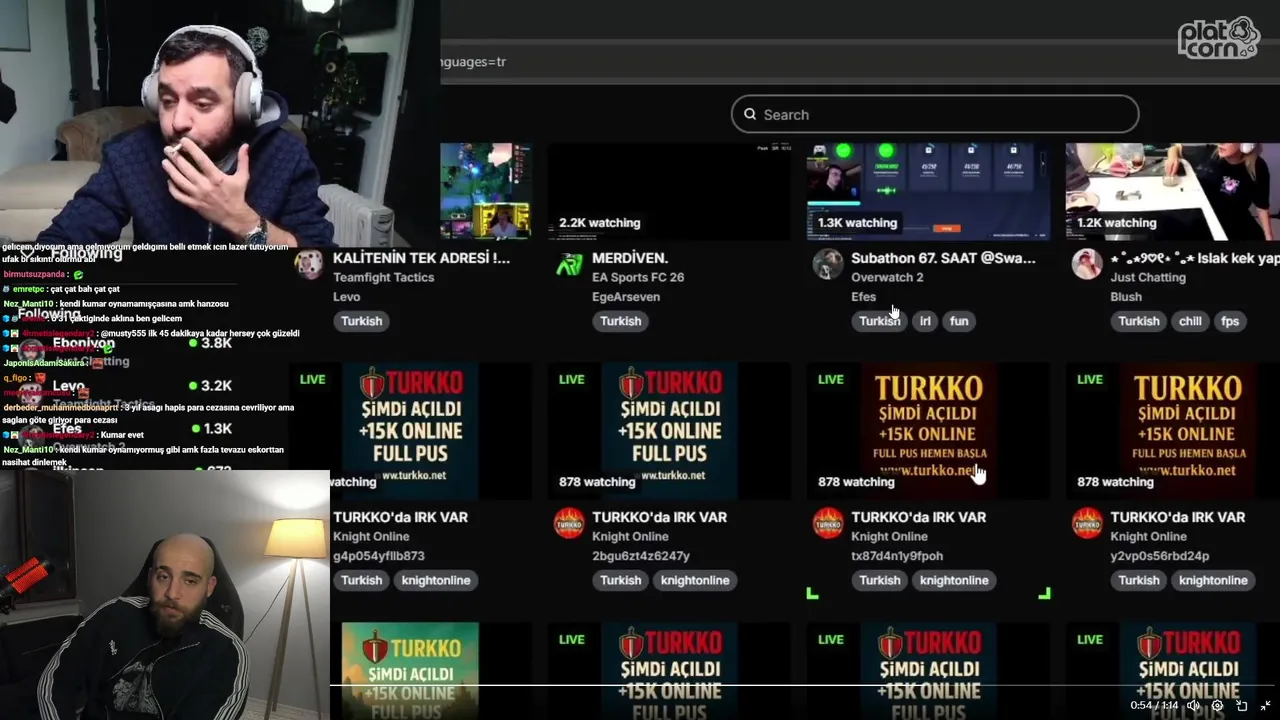Open the 2.2K watching EA Sports thumbnail
Image resolution: width=1280 pixels, height=720 pixels.
tap(669, 191)
